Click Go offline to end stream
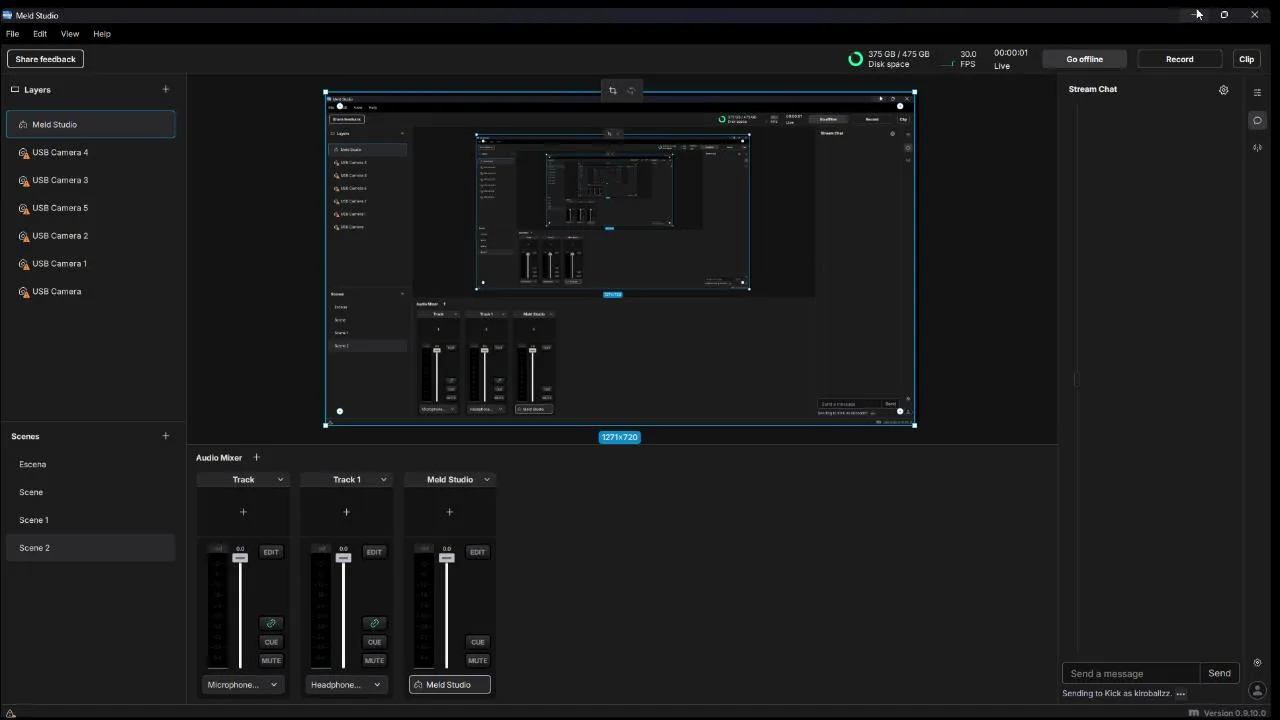This screenshot has height=720, width=1280. point(1084,59)
